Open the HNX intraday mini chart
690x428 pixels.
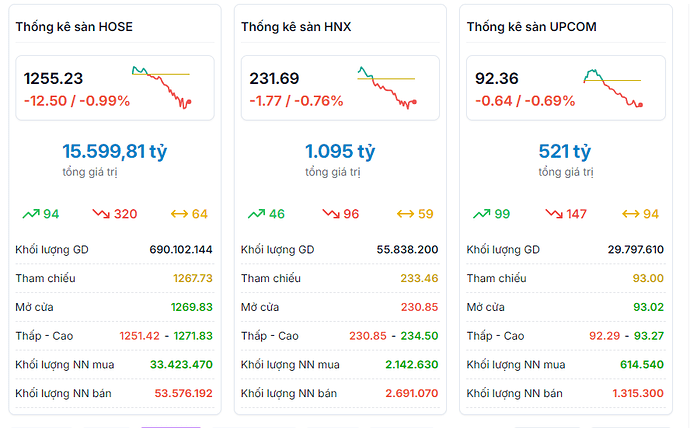tap(387, 87)
